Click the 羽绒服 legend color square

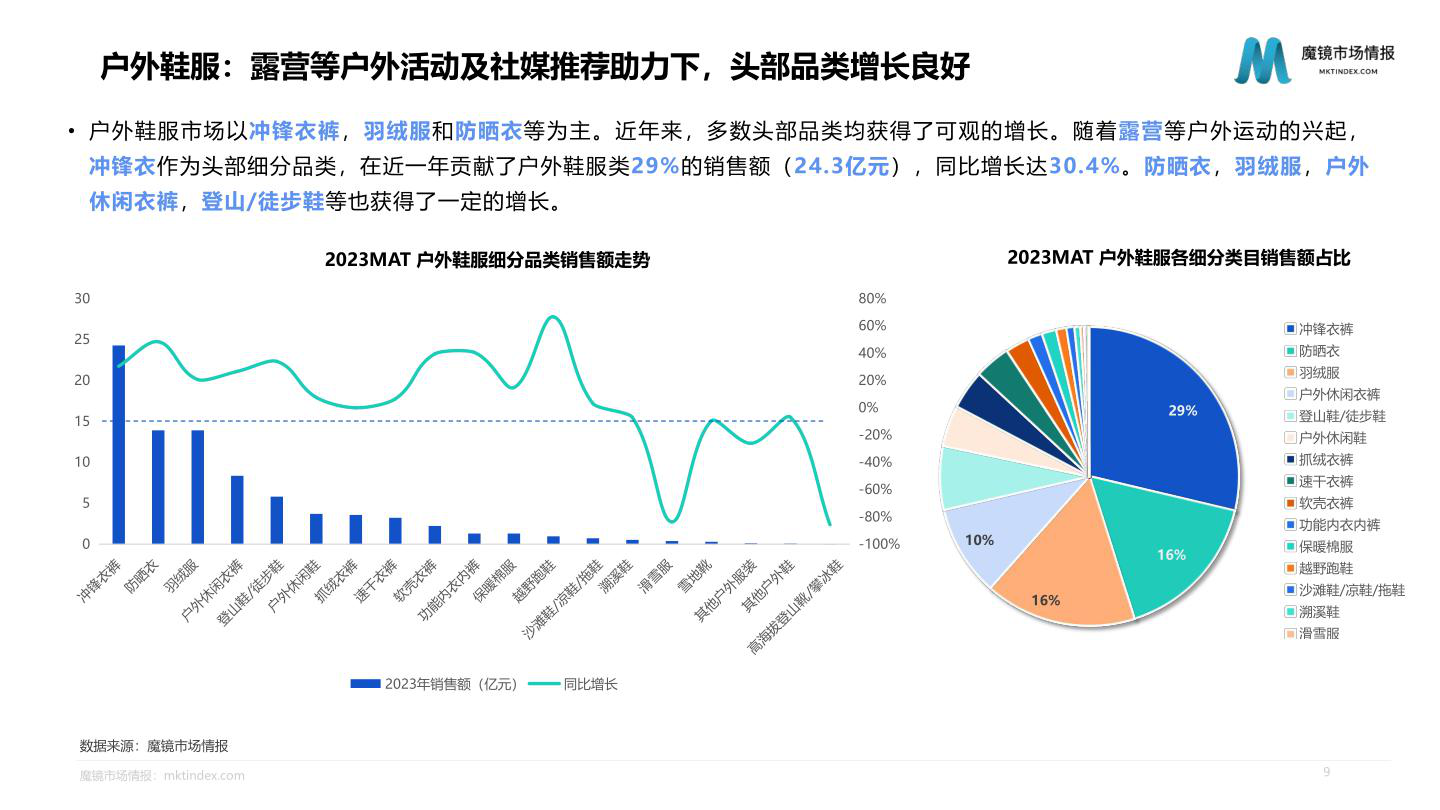pos(1290,373)
